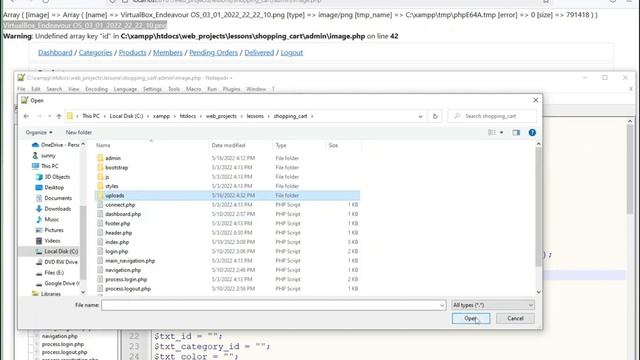This screenshot has height=360, width=640.
Task: Refresh the shopping_cart folder listing
Action: [435, 116]
